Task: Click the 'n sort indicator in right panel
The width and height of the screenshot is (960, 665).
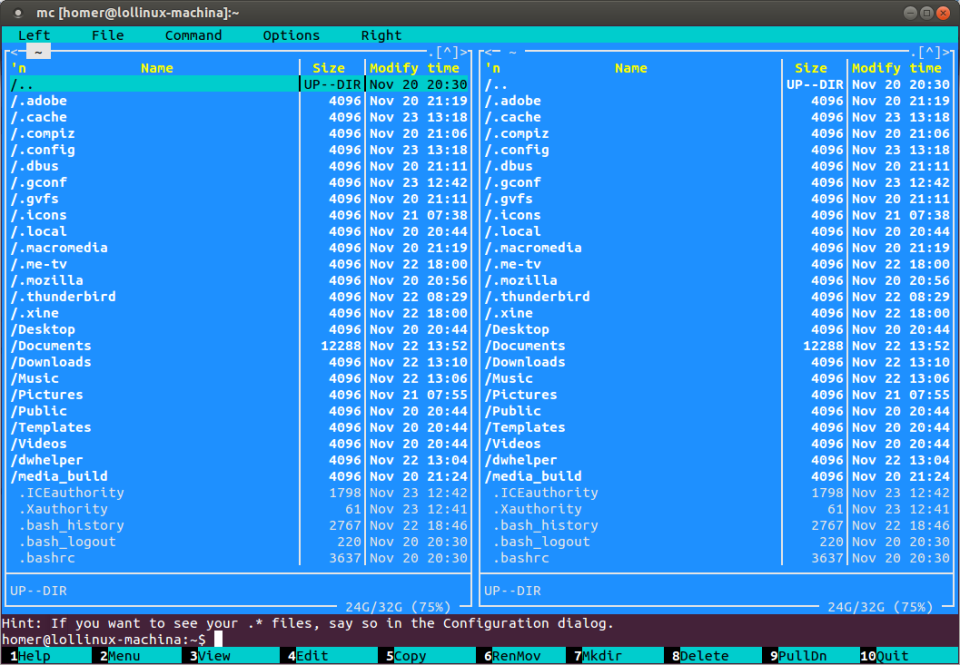Action: pos(493,69)
